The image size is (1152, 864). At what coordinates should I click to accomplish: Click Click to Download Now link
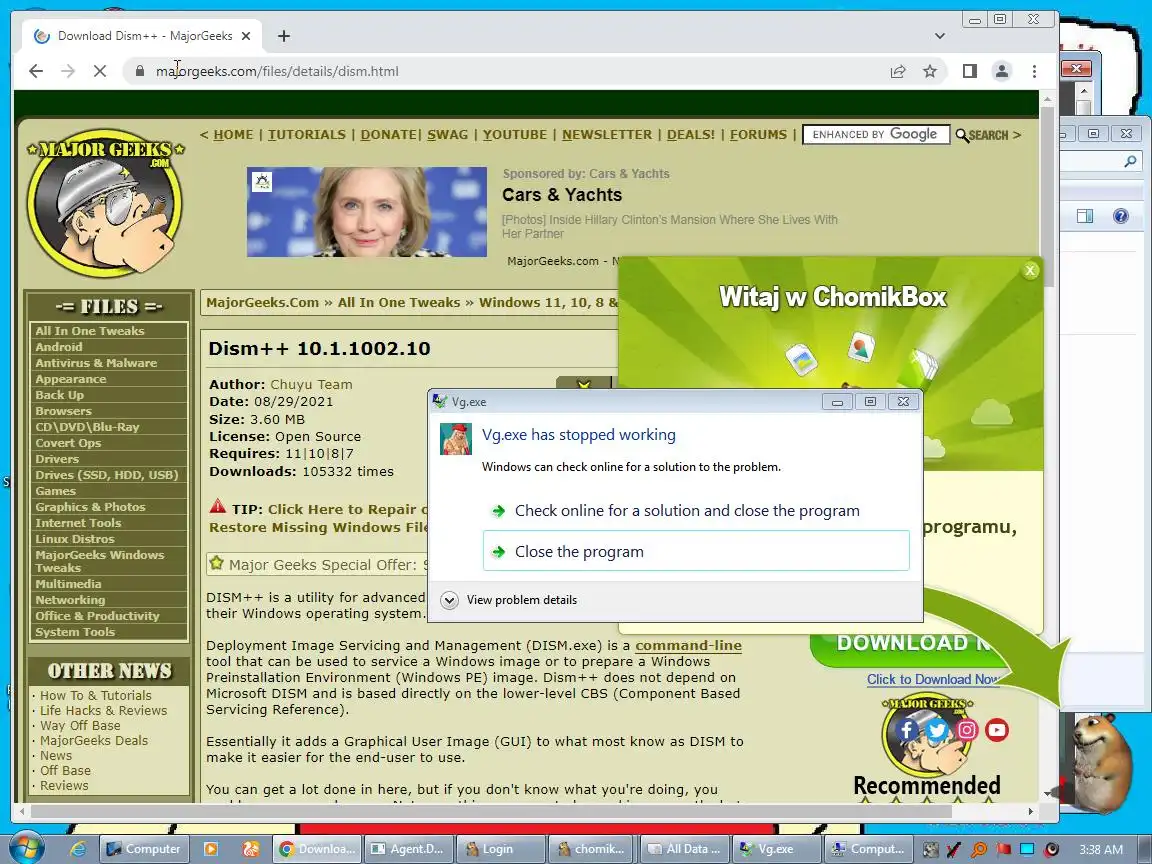pos(932,680)
